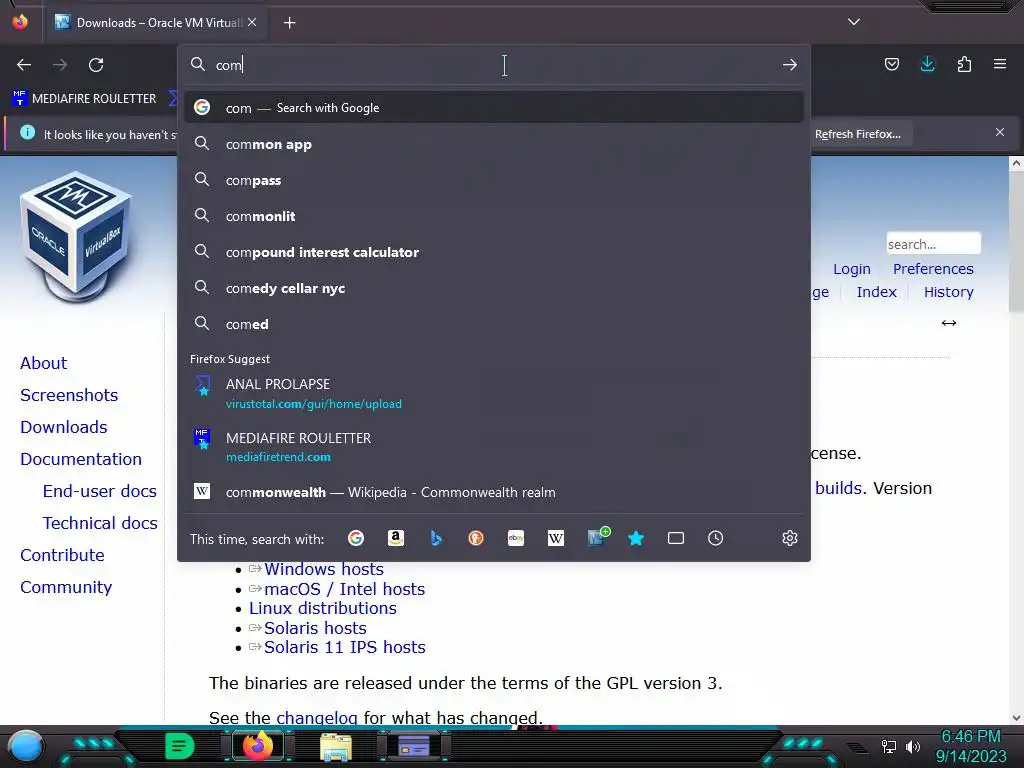The width and height of the screenshot is (1024, 768).
Task: Search this time with eBay icon
Action: (516, 538)
